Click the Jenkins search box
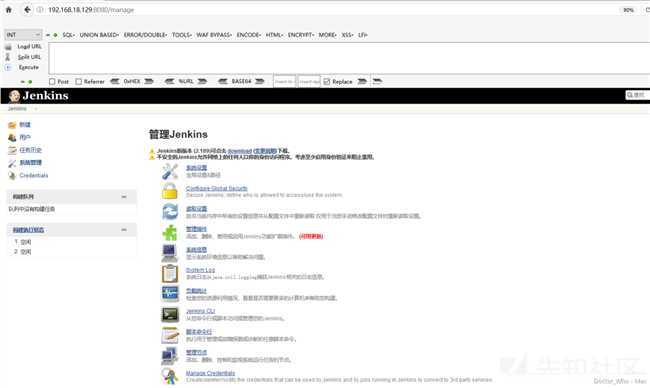Image resolution: width=650 pixels, height=388 pixels. click(637, 95)
